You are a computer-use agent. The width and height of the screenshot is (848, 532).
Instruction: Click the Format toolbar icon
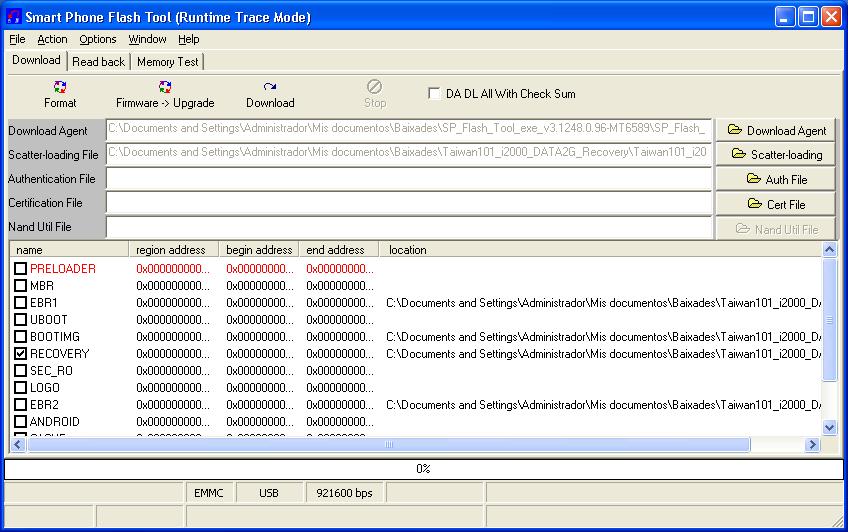59,87
